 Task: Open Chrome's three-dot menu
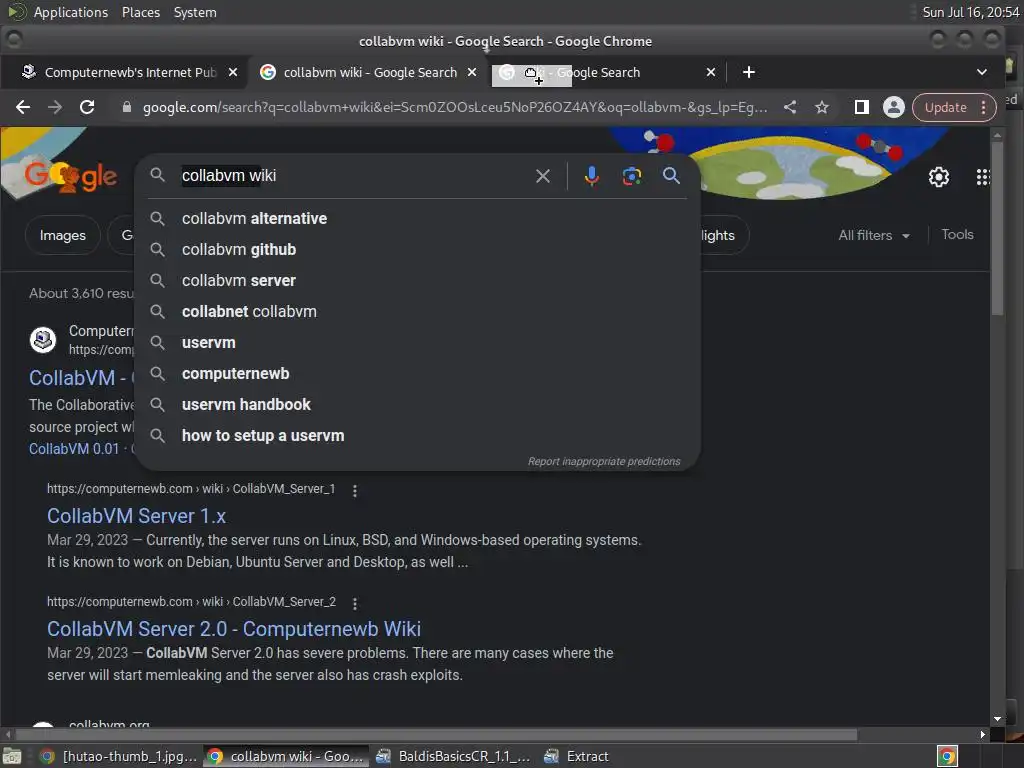click(984, 107)
